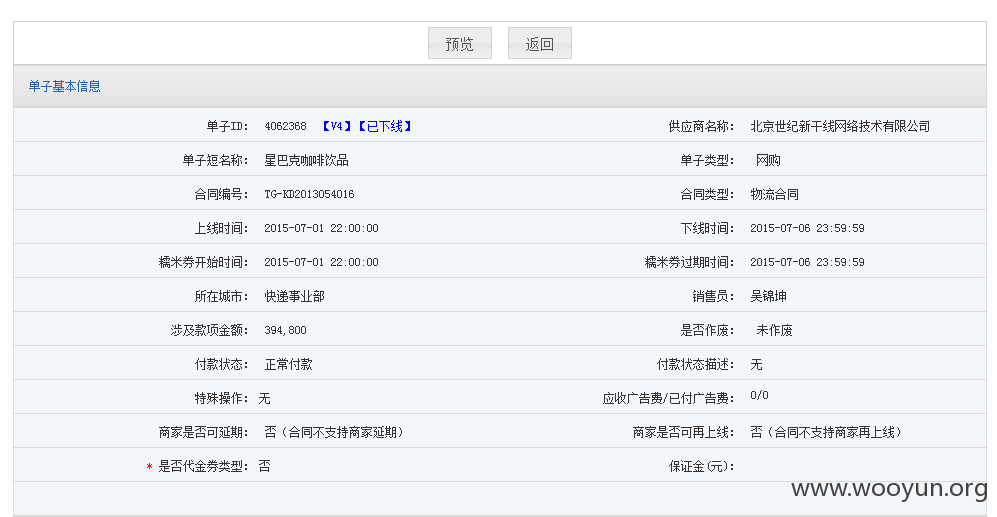
Task: Select contract number TG-KD2013054016
Action: pos(310,195)
